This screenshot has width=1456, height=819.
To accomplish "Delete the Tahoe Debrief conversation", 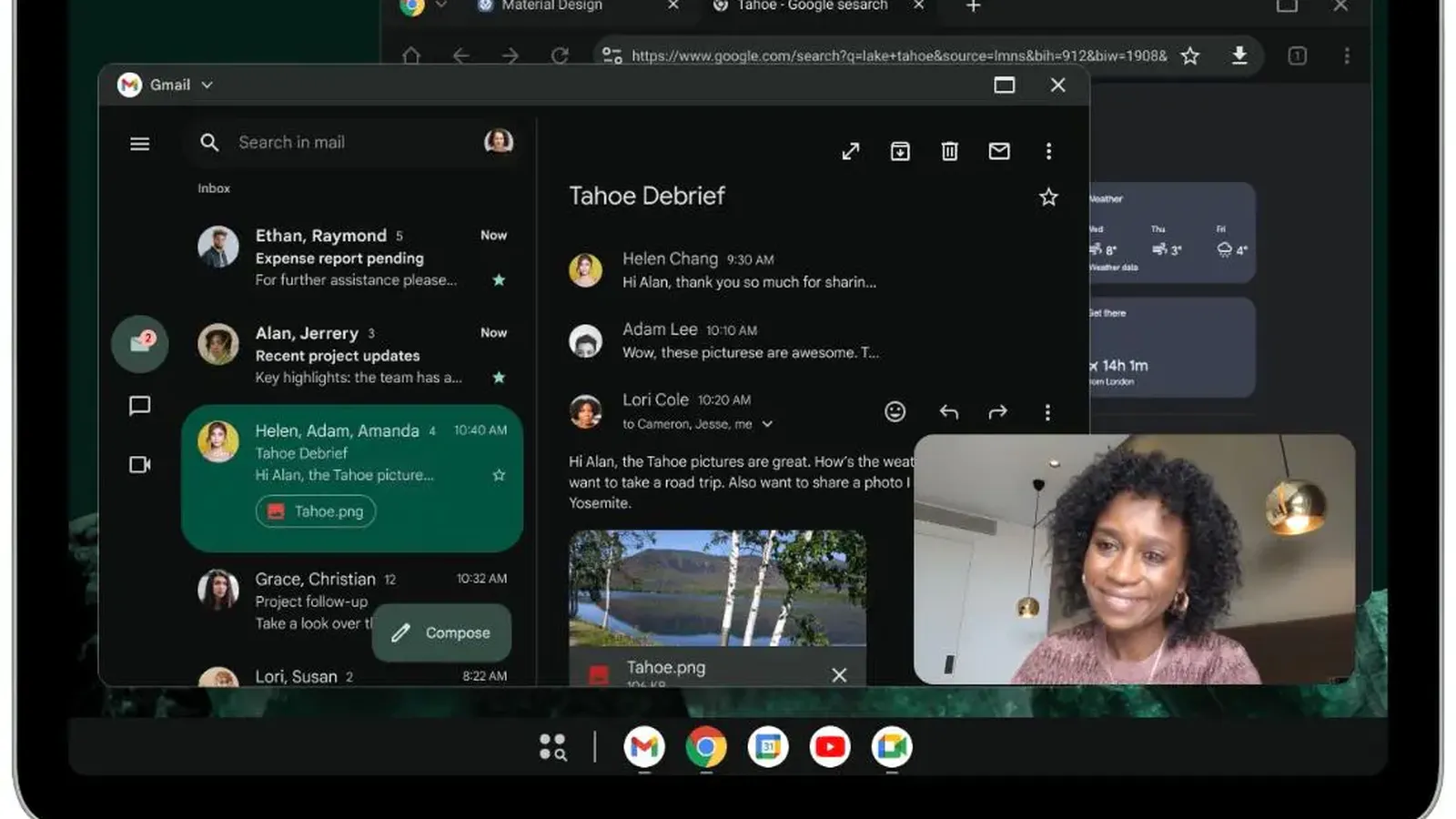I will [x=949, y=151].
